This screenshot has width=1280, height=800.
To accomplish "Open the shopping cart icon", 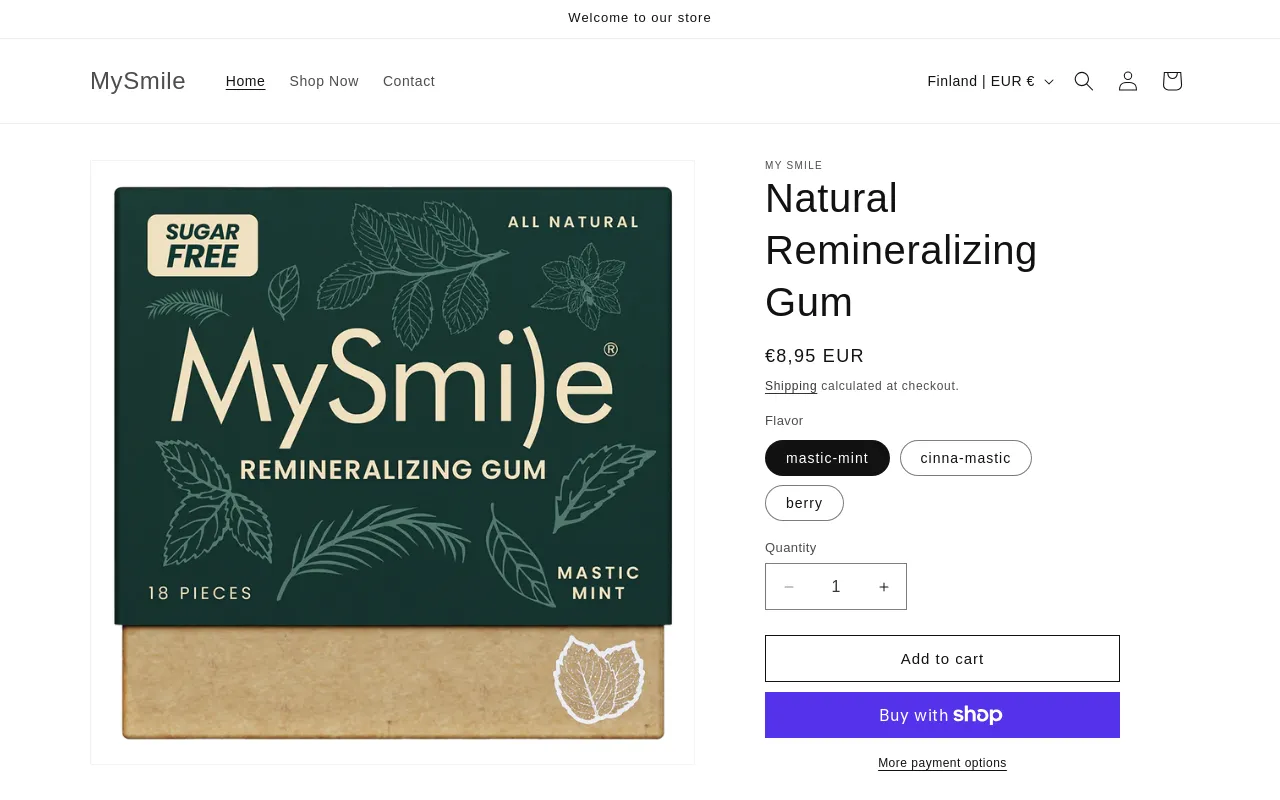I will pyautogui.click(x=1172, y=81).
